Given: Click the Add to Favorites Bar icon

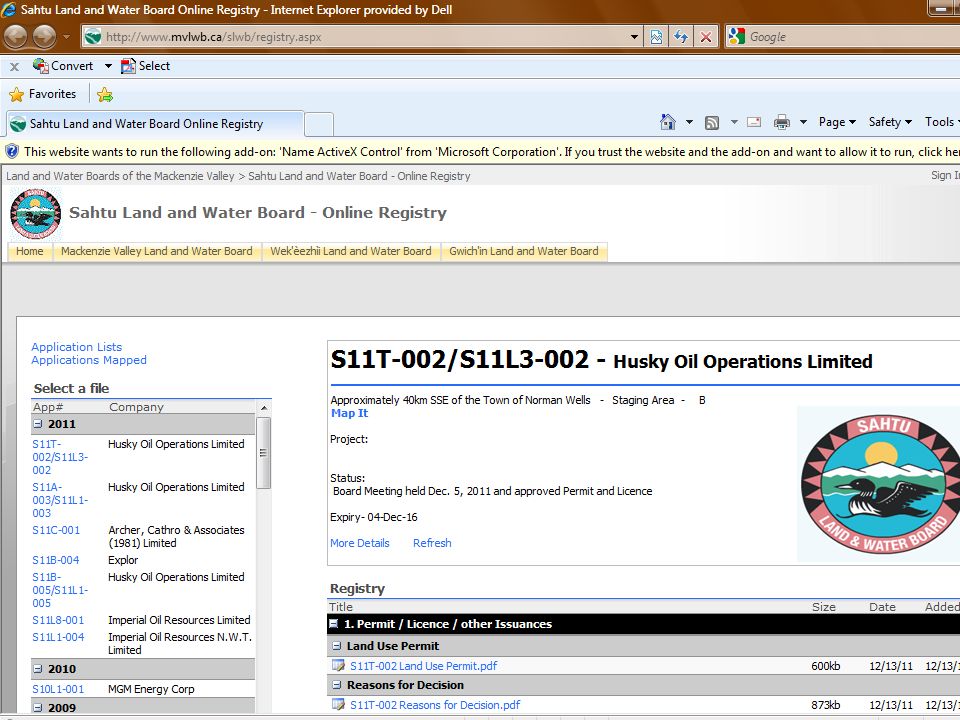Looking at the screenshot, I should click(x=105, y=94).
